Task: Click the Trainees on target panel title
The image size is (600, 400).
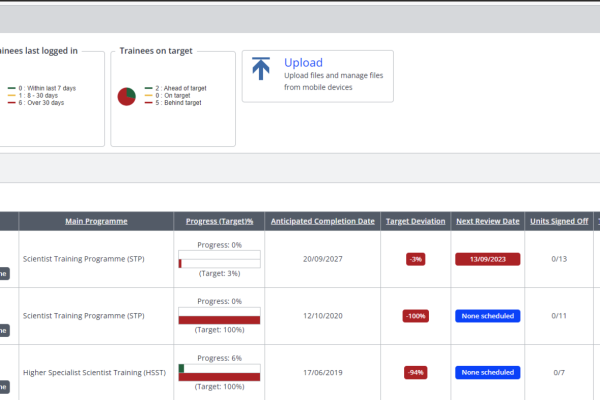Action: coord(156,51)
